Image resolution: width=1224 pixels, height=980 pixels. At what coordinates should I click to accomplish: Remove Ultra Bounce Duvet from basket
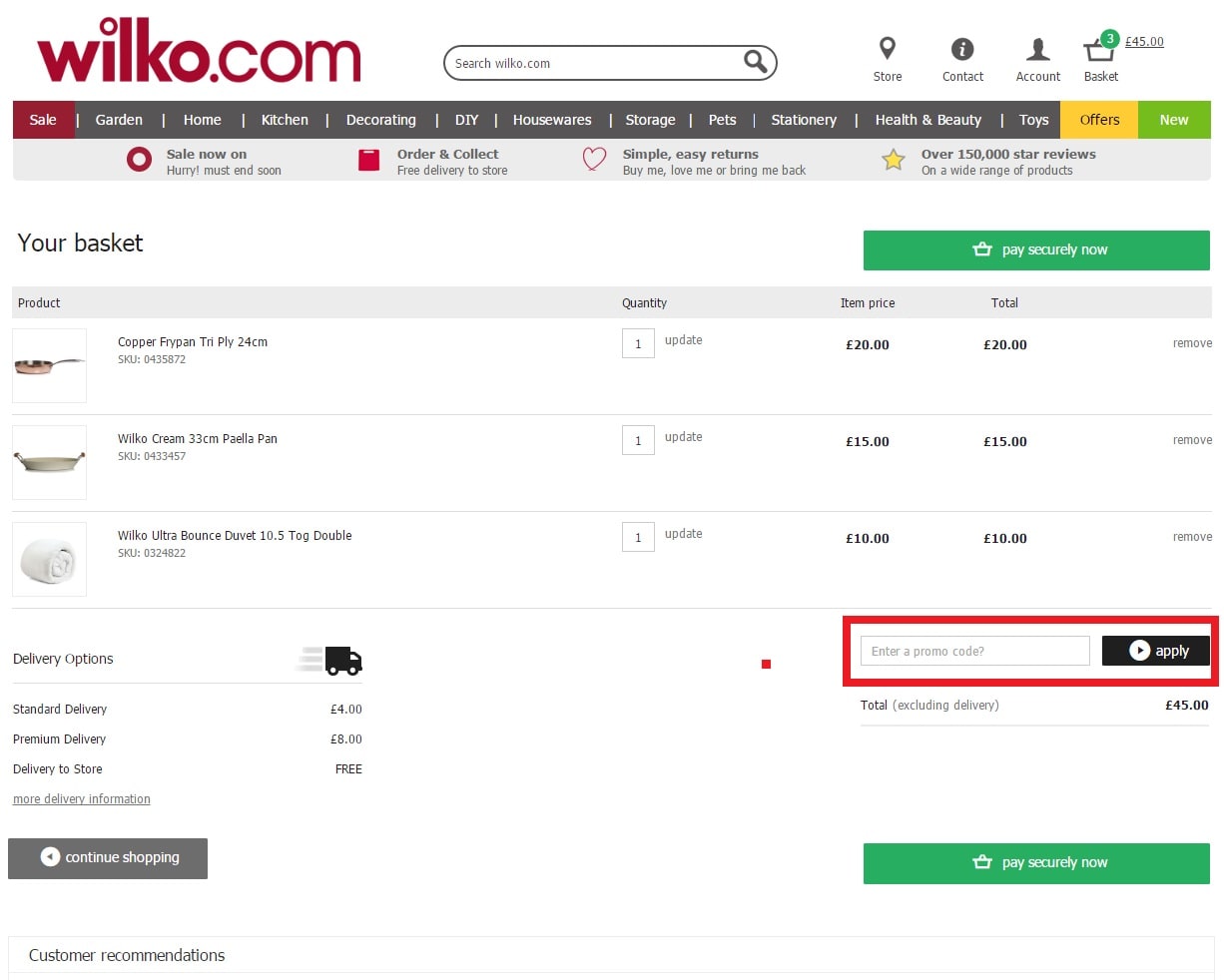point(1192,537)
